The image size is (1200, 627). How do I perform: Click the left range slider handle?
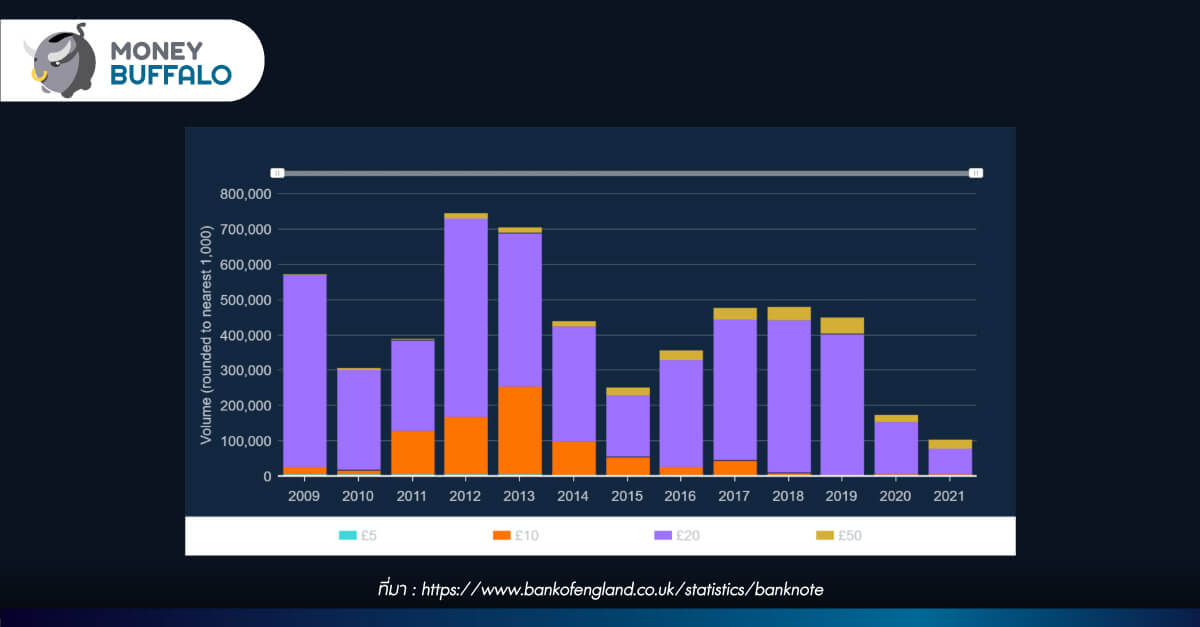[x=278, y=173]
